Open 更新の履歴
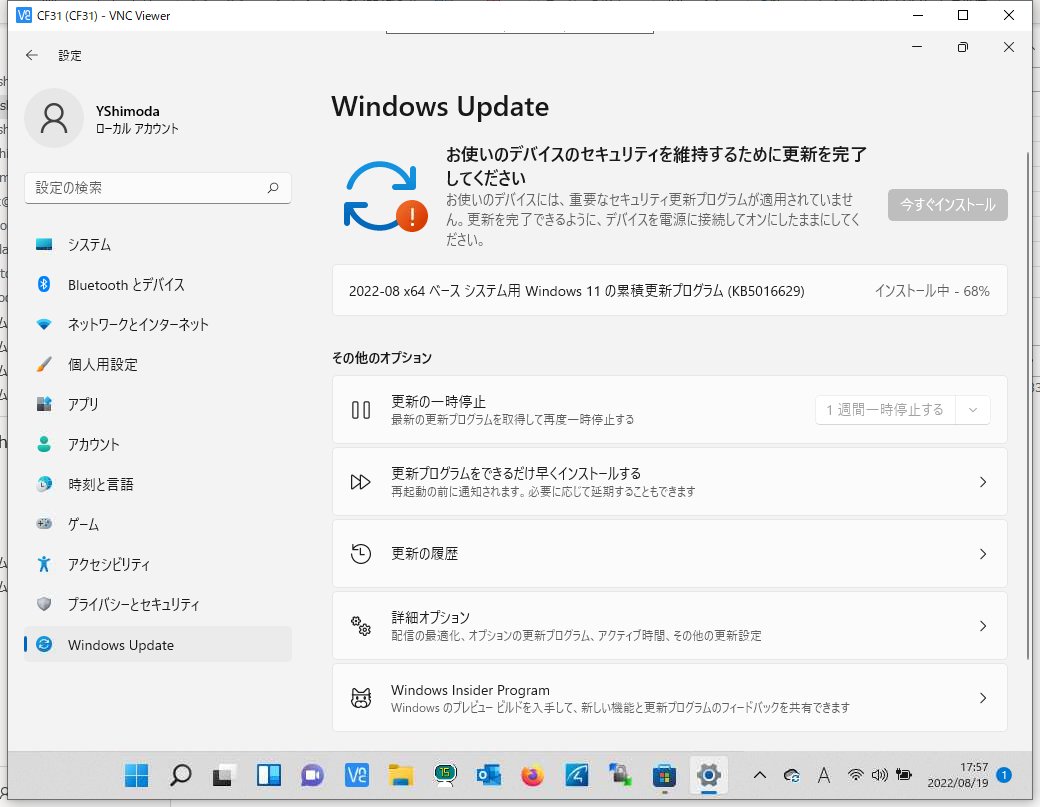The image size is (1040, 807). point(669,554)
